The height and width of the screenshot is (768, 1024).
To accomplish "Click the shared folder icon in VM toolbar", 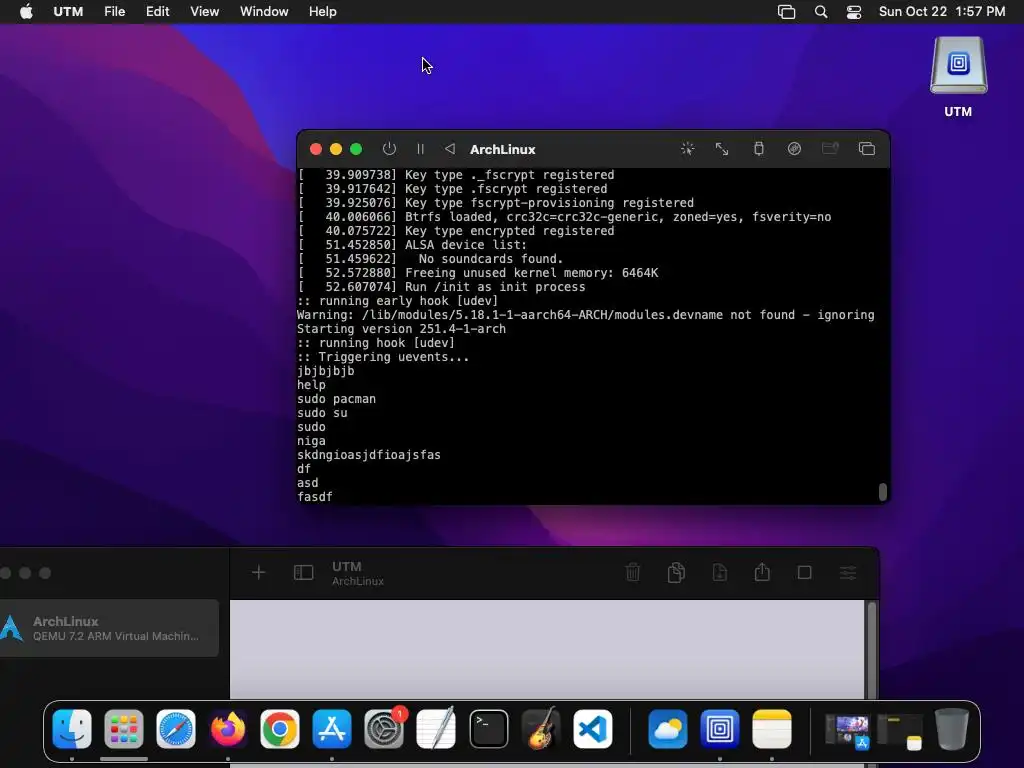I will pyautogui.click(x=830, y=149).
